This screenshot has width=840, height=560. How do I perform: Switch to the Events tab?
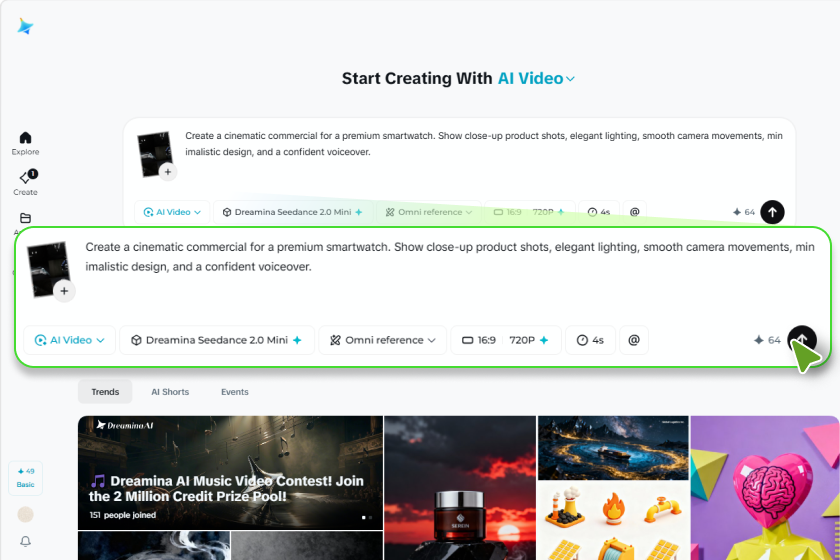235,392
